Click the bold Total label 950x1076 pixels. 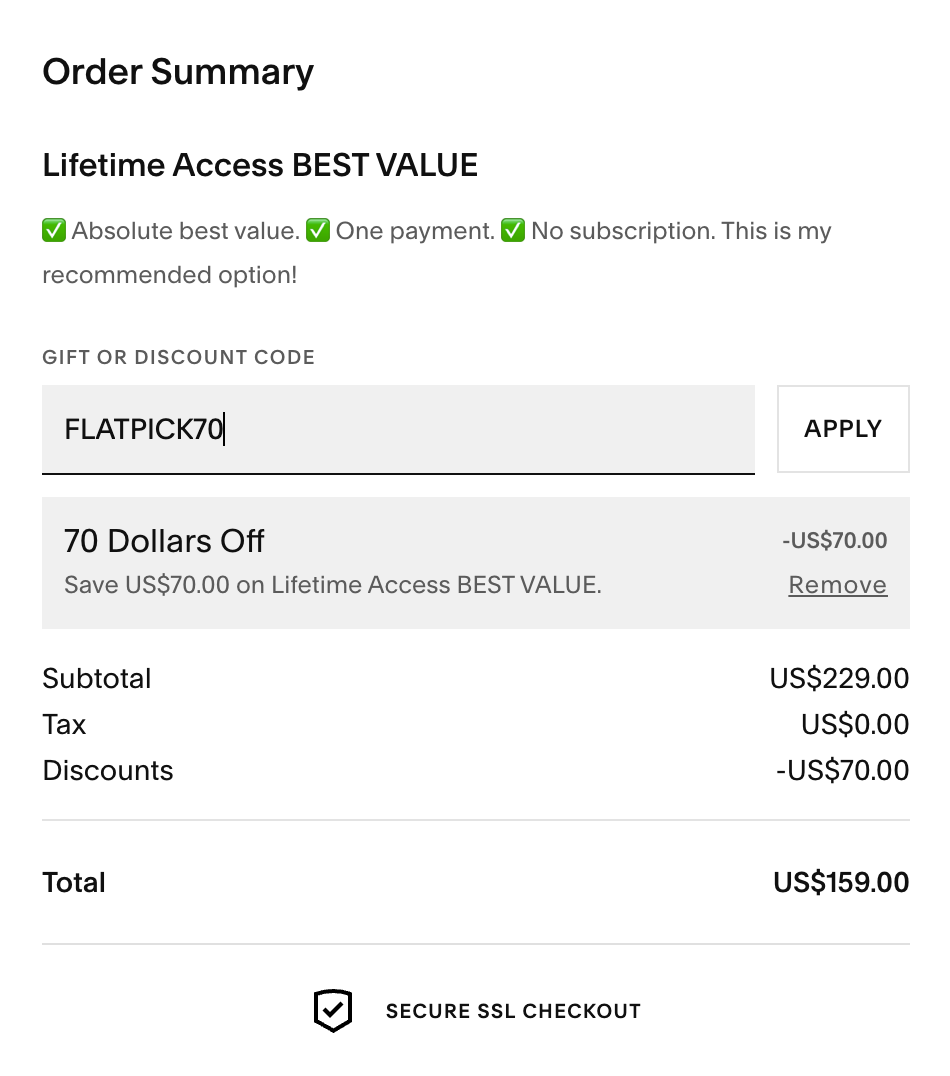pos(74,883)
